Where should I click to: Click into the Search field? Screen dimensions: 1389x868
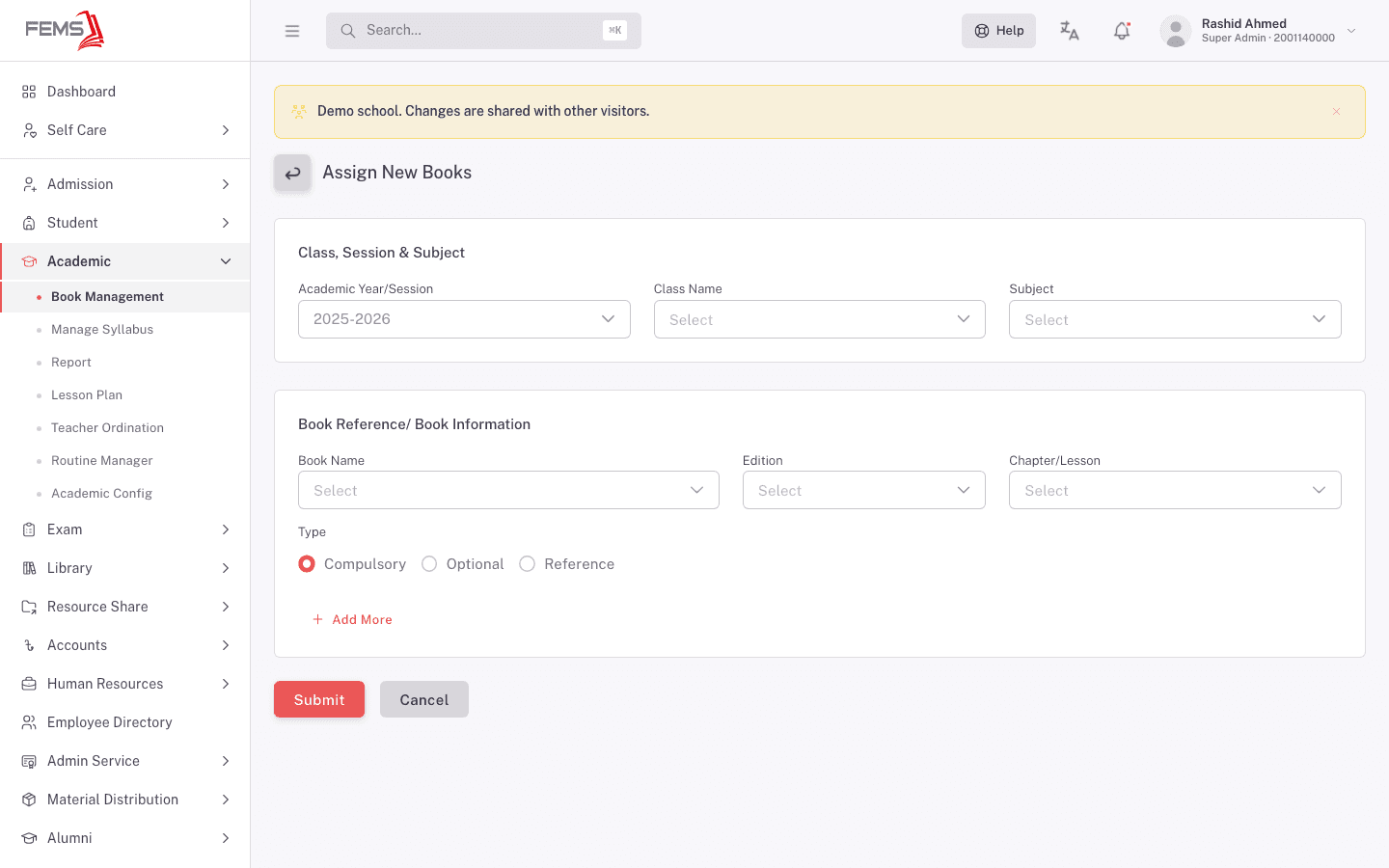(x=483, y=31)
